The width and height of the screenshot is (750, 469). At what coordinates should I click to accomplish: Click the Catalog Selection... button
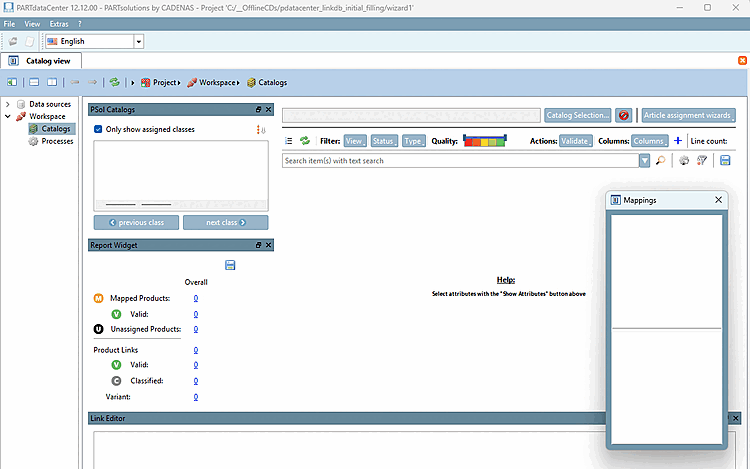pos(578,115)
